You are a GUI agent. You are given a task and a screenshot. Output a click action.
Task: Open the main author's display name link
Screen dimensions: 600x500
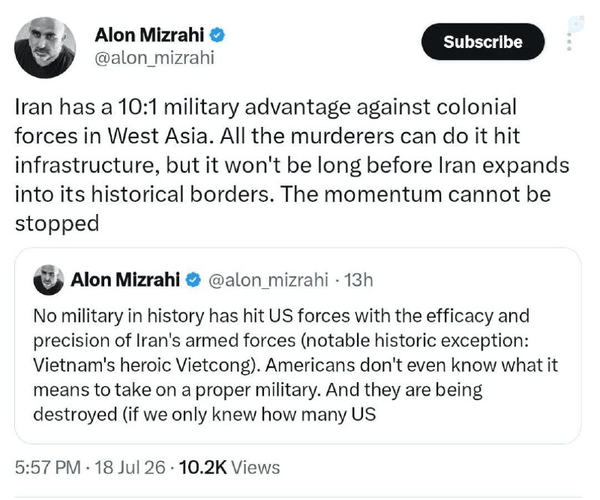[149, 35]
